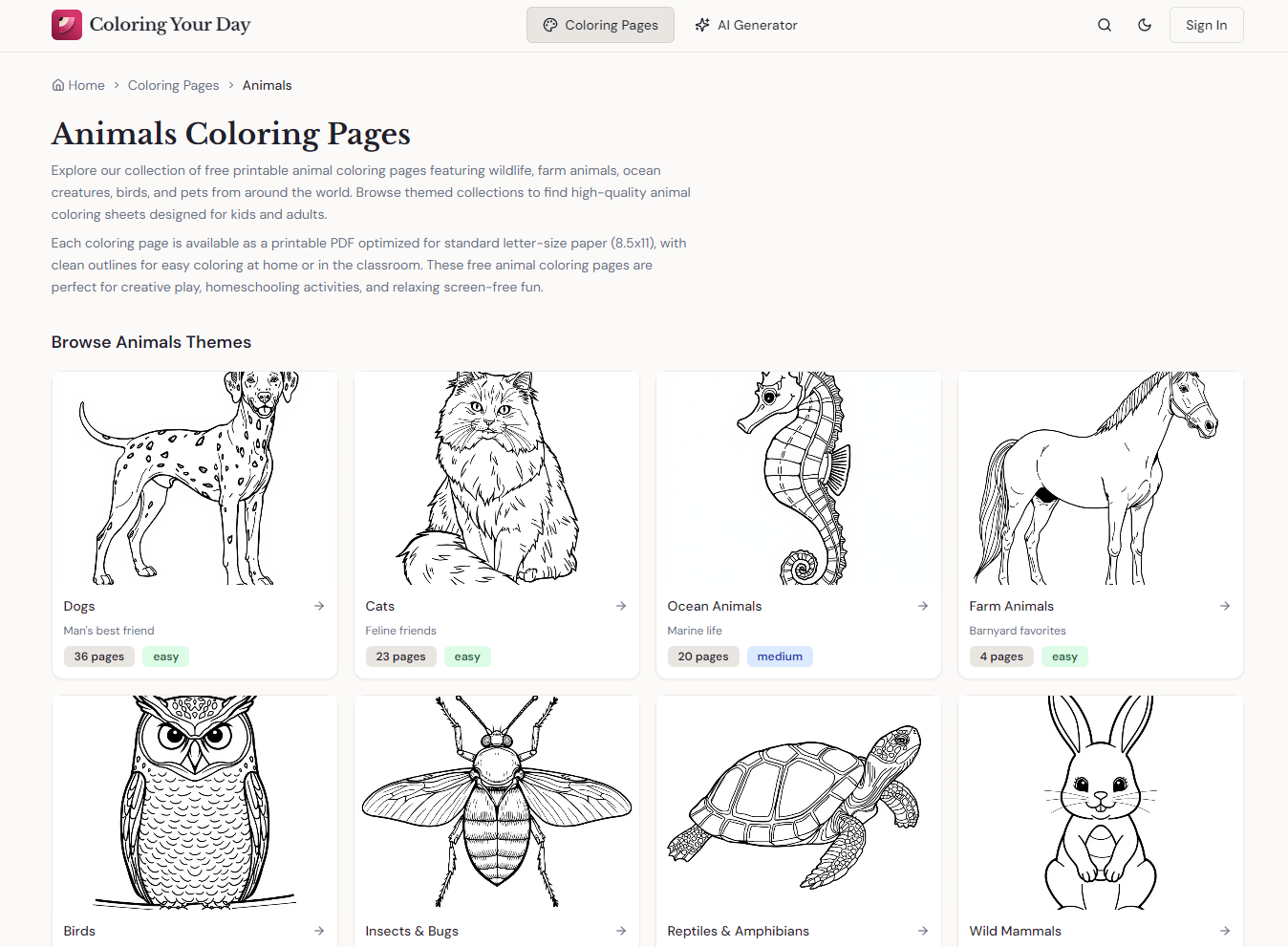This screenshot has width=1288, height=947.
Task: Open Wild Mammals via its arrow icon
Action: [x=1224, y=930]
